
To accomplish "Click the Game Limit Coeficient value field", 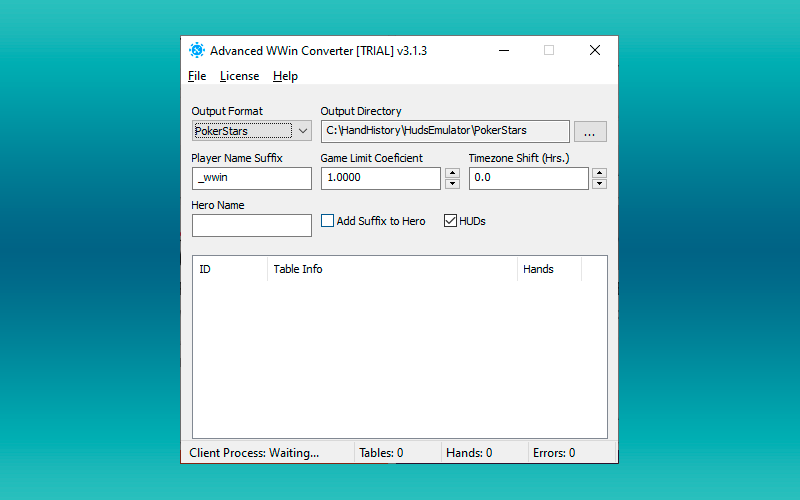I will 380,178.
